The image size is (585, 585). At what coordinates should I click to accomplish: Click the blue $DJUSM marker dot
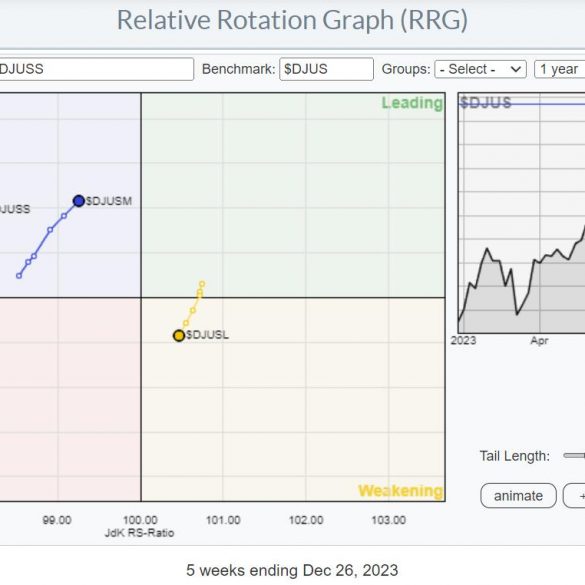coord(79,201)
